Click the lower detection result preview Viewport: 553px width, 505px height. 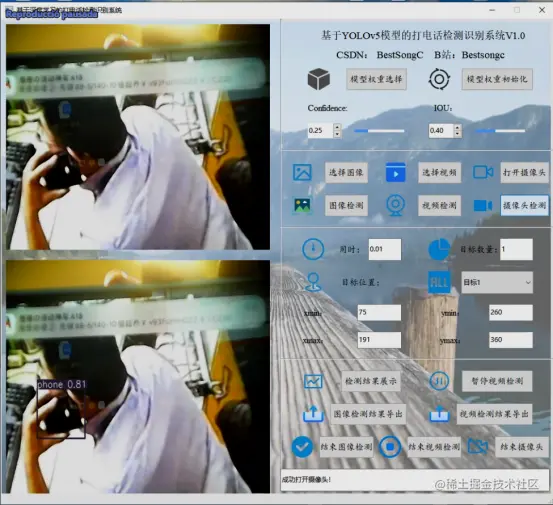pyautogui.click(x=138, y=377)
